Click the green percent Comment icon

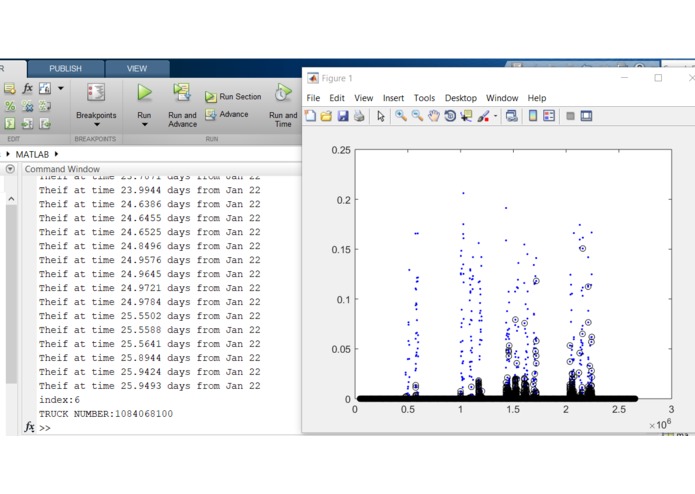[10, 106]
